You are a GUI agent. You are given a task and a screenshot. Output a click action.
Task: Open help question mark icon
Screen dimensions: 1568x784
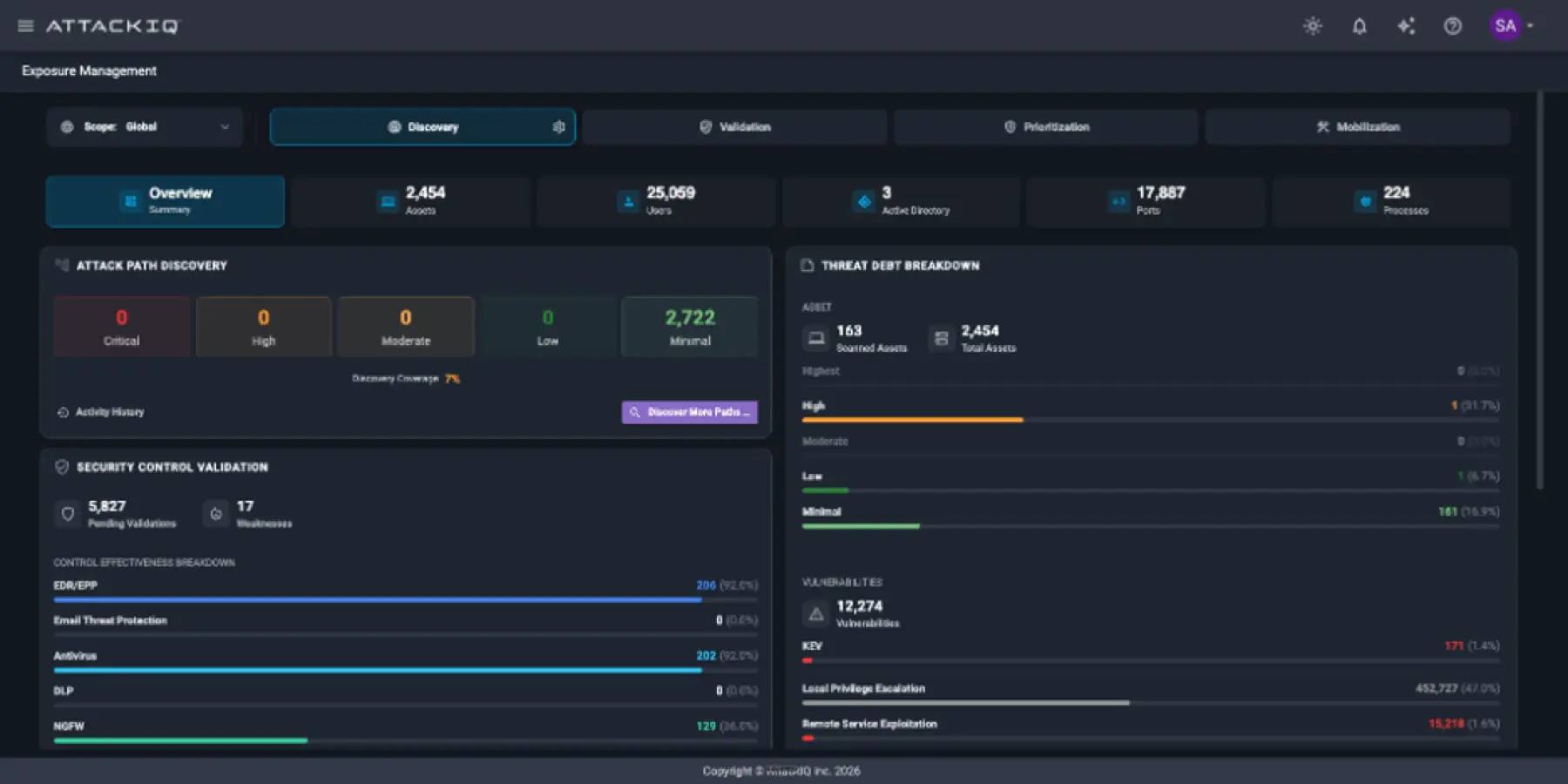[1452, 26]
